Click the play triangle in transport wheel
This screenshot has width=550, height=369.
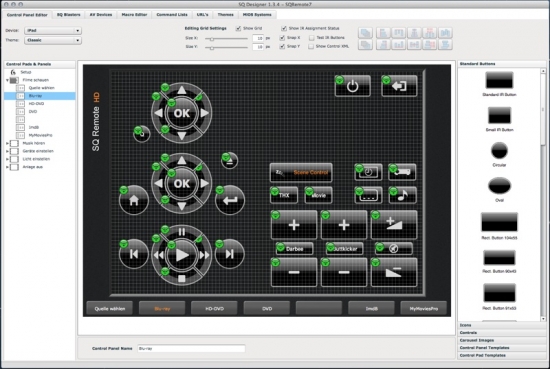(182, 255)
